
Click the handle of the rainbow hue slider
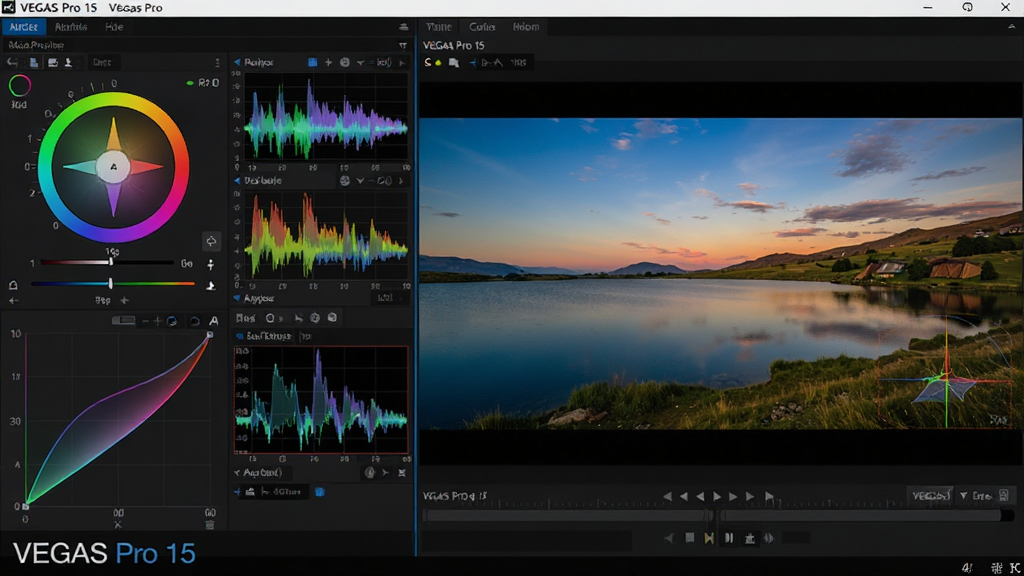110,283
